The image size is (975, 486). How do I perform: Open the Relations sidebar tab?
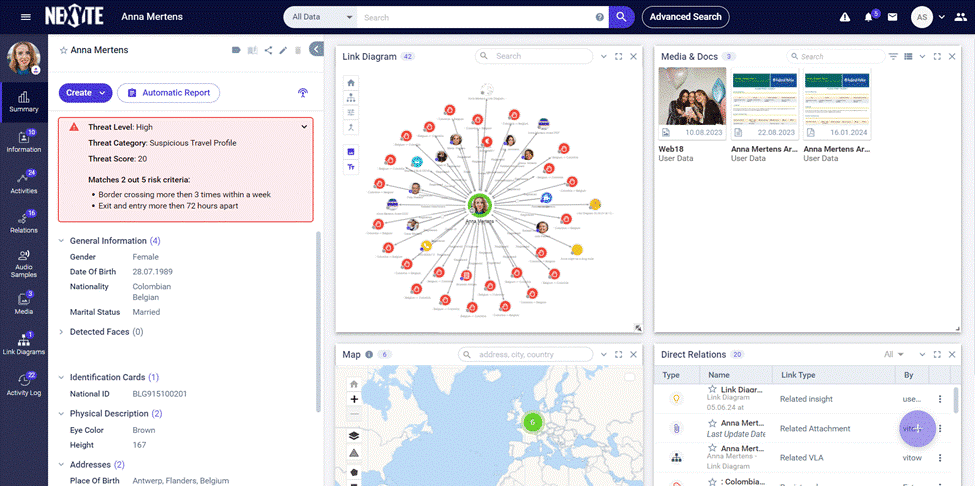point(24,222)
